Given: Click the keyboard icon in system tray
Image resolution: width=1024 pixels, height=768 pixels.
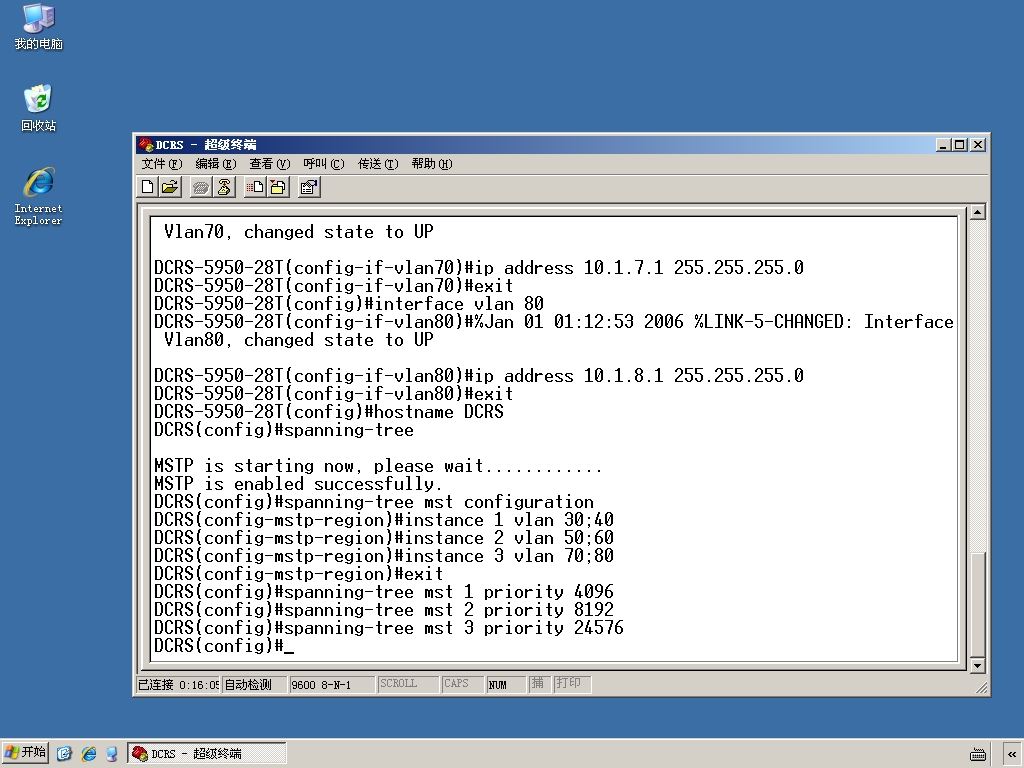Looking at the screenshot, I should pyautogui.click(x=978, y=754).
